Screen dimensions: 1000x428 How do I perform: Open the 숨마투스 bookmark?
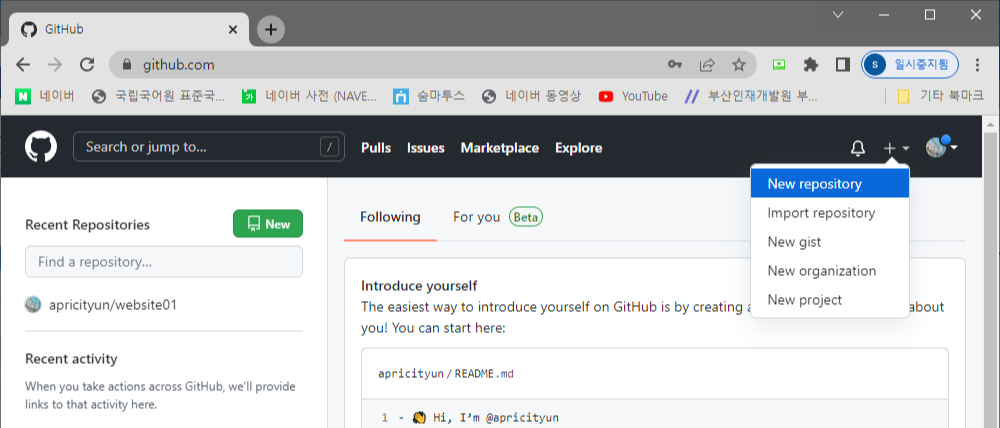coord(429,96)
